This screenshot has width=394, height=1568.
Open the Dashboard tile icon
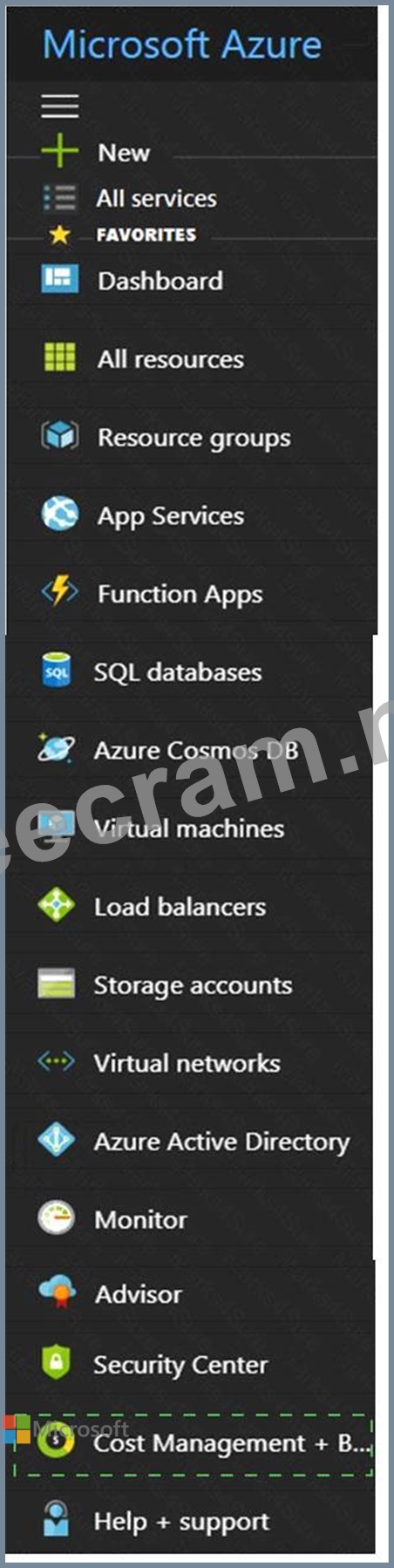[59, 280]
